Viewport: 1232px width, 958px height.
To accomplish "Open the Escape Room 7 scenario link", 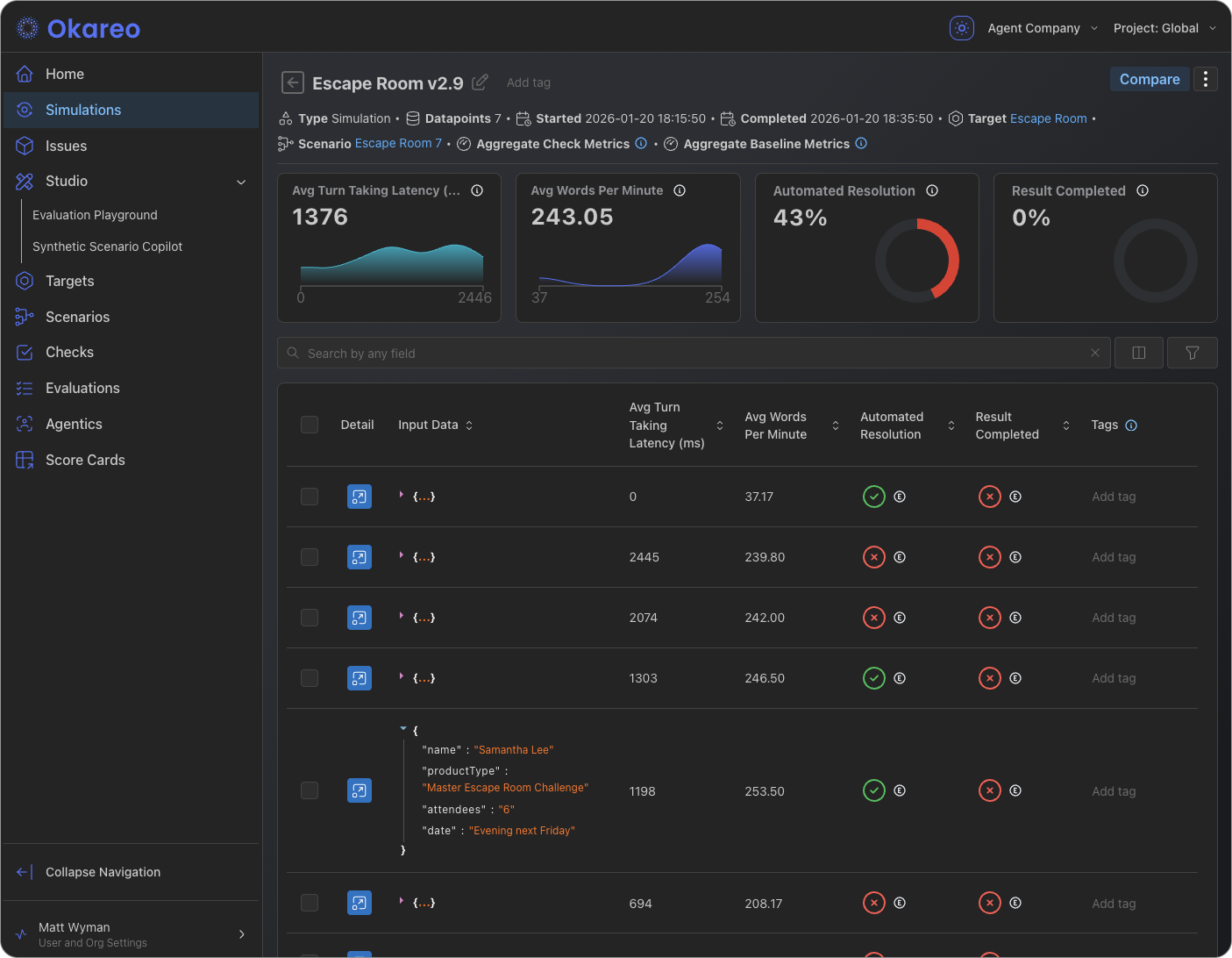I will 397,143.
